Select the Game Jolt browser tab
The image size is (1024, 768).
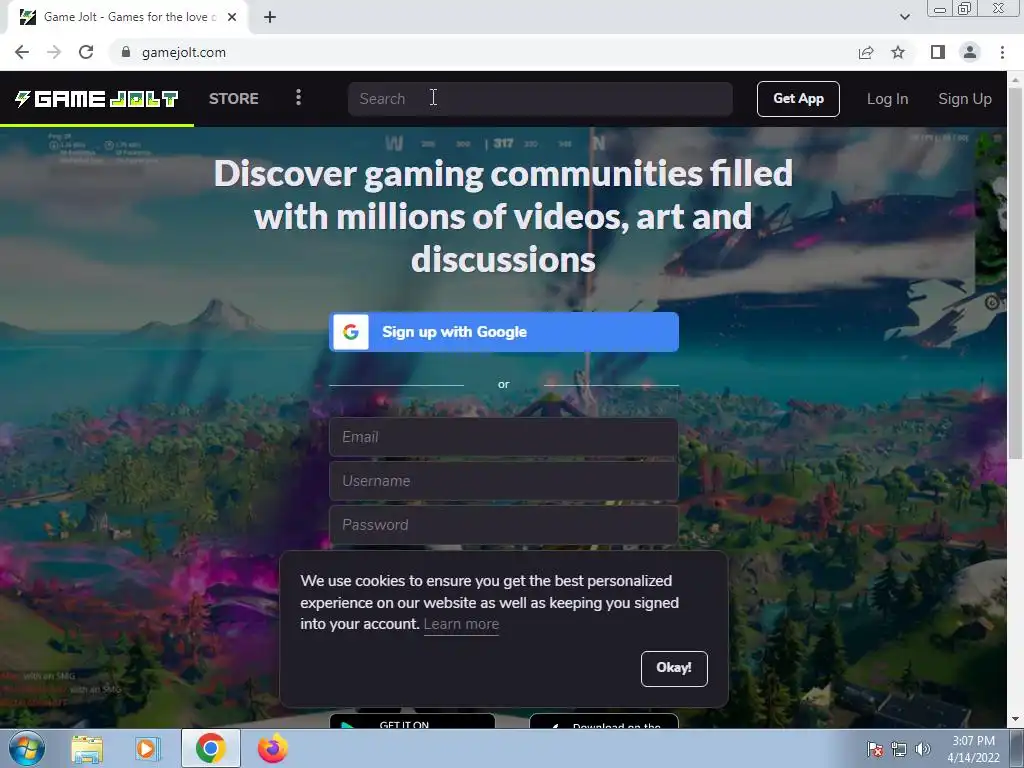click(127, 17)
